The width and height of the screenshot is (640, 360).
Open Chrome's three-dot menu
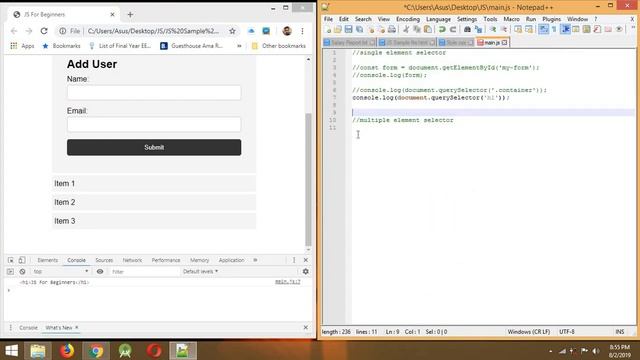pyautogui.click(x=302, y=31)
